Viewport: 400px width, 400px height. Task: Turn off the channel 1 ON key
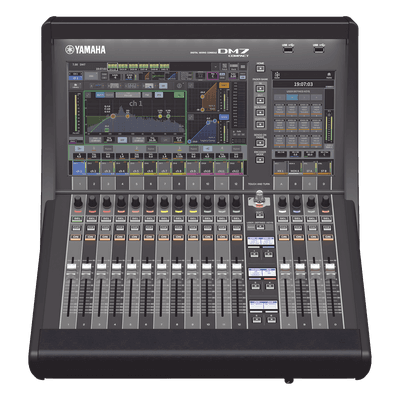point(77,237)
